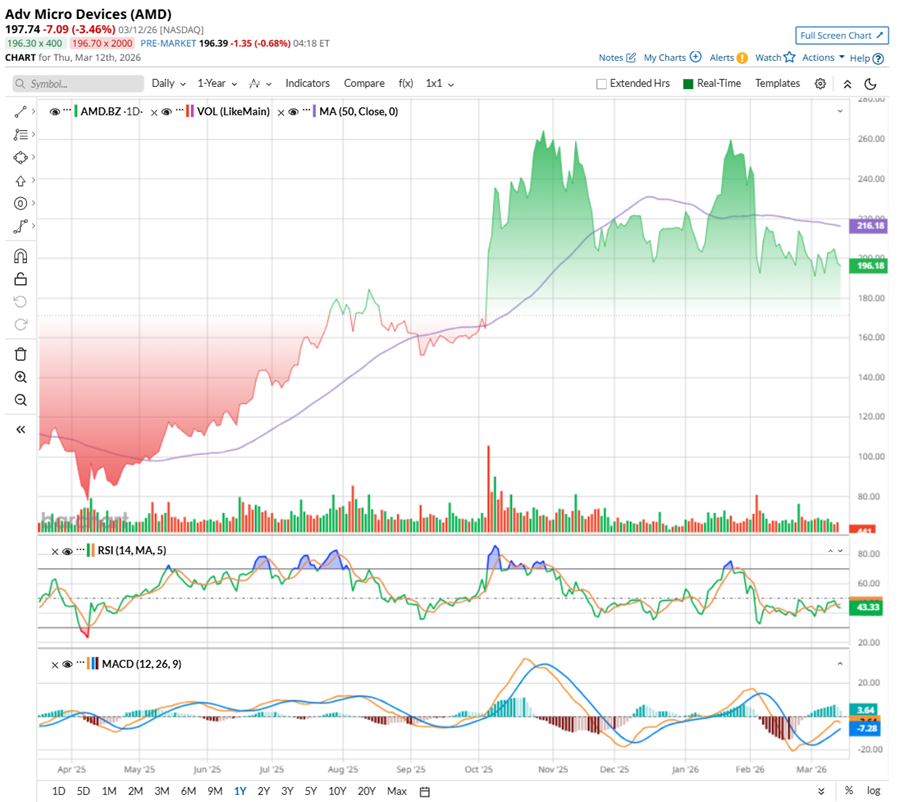Screen dimensions: 902x802
Task: Click the redo arrow icon
Action: click(21, 324)
